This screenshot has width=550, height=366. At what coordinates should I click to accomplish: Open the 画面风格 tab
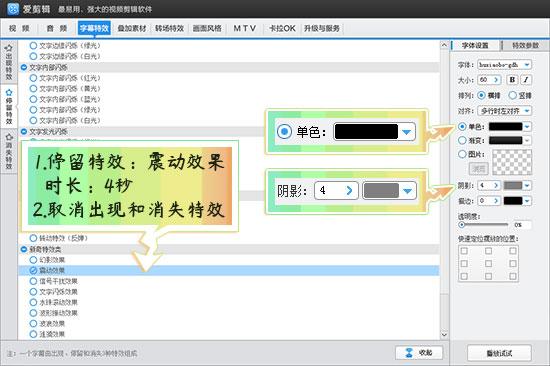click(207, 28)
